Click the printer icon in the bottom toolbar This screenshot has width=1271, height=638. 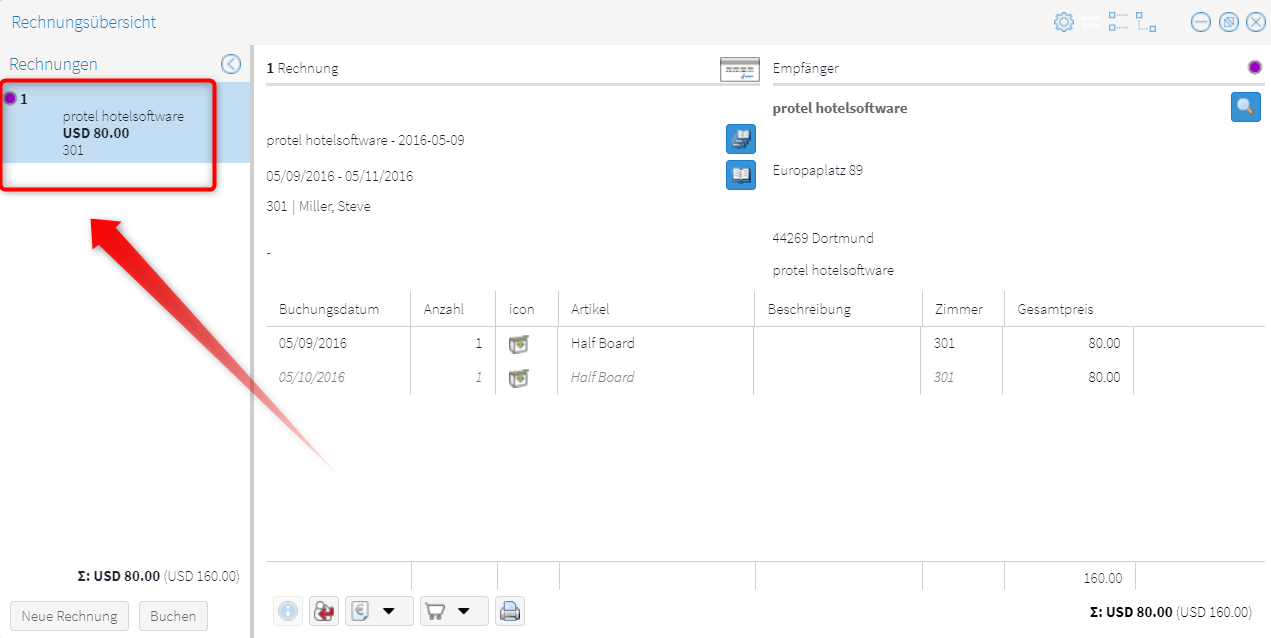510,611
